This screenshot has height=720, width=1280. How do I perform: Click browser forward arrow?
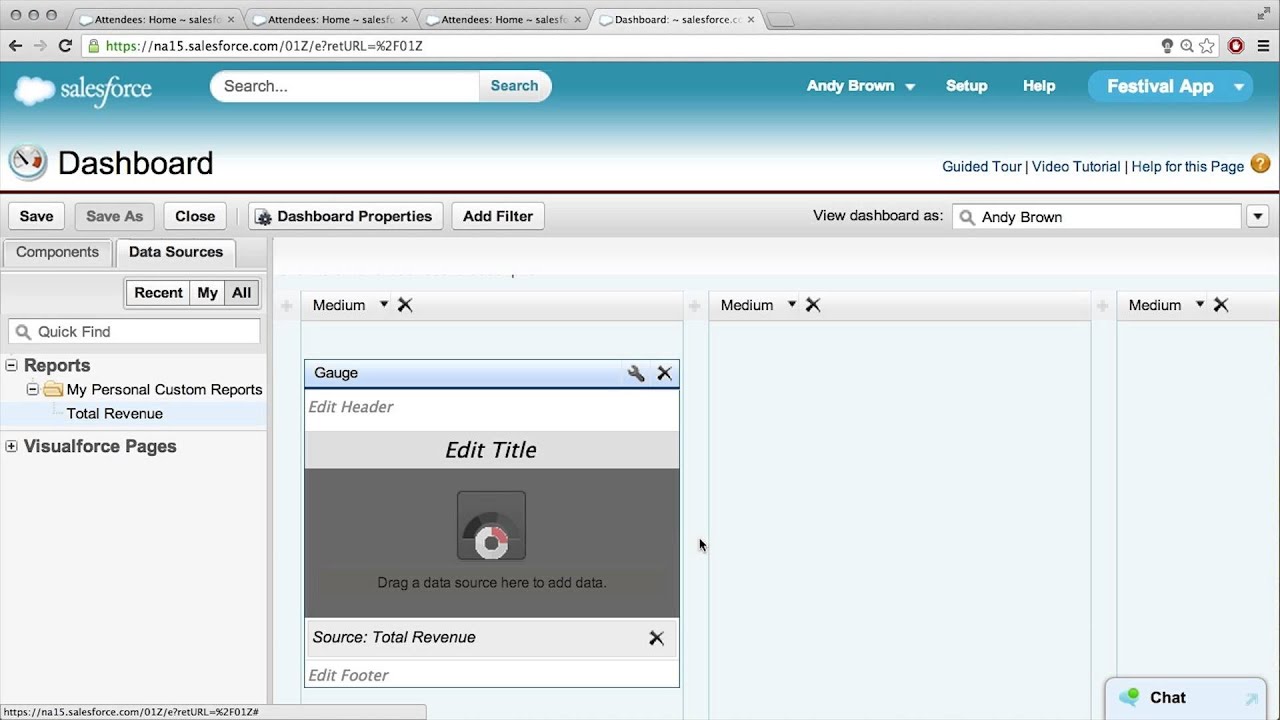[x=40, y=46]
